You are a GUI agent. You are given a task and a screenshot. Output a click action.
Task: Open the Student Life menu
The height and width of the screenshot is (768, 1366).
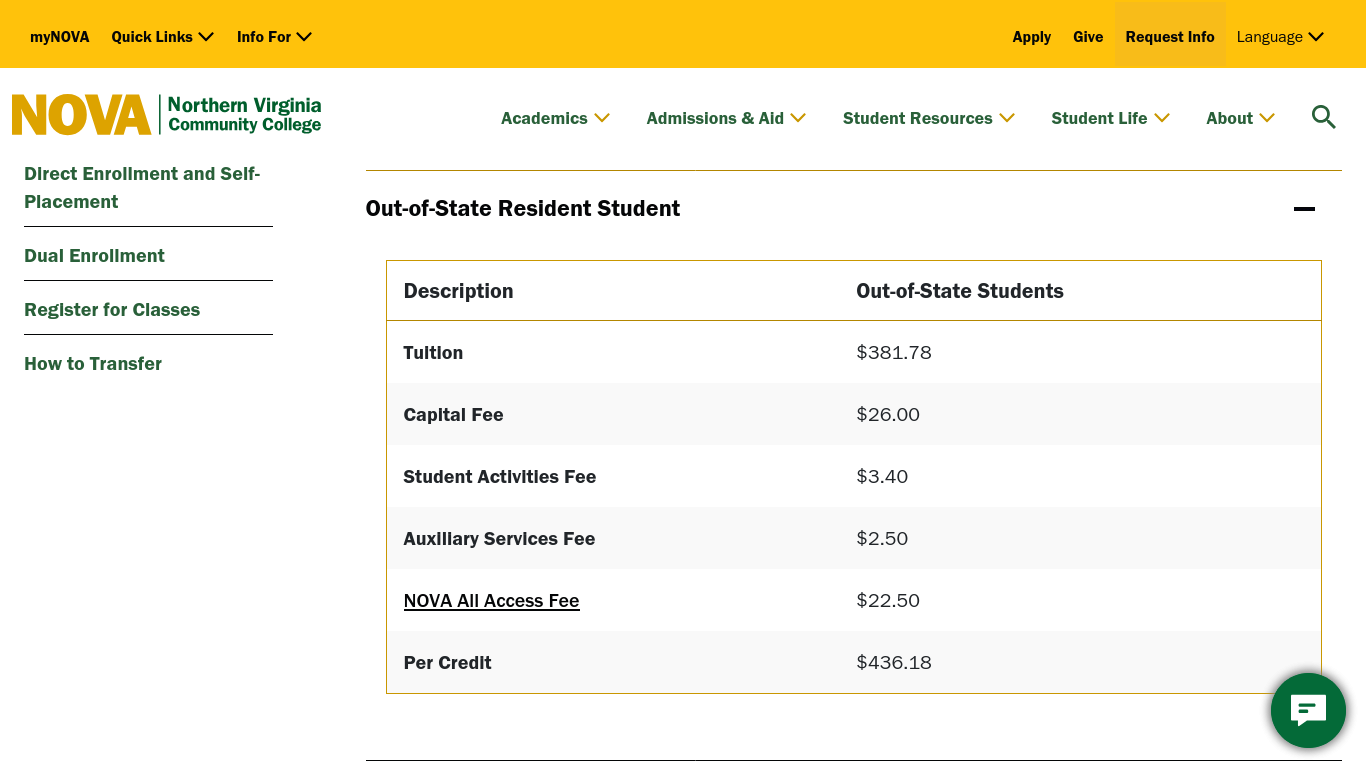[1110, 118]
